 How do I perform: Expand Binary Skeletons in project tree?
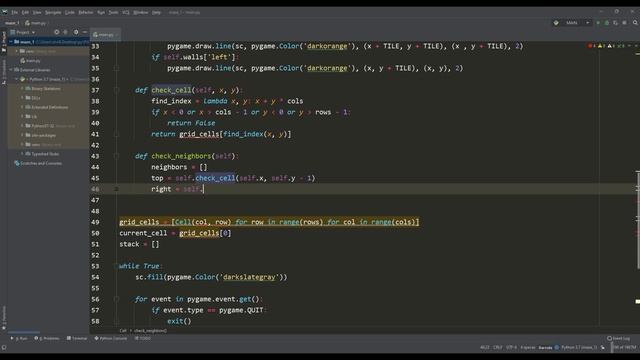(22, 89)
